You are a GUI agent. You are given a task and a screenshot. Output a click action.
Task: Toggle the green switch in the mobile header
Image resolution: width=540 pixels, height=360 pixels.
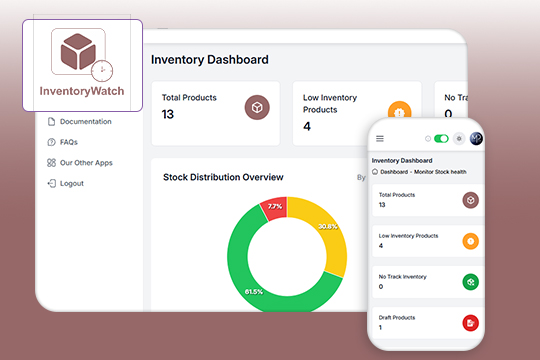(441, 138)
